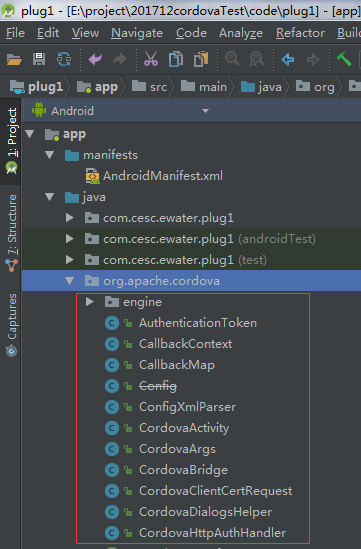
Task: Open the Refactor menu
Action: 300,33
